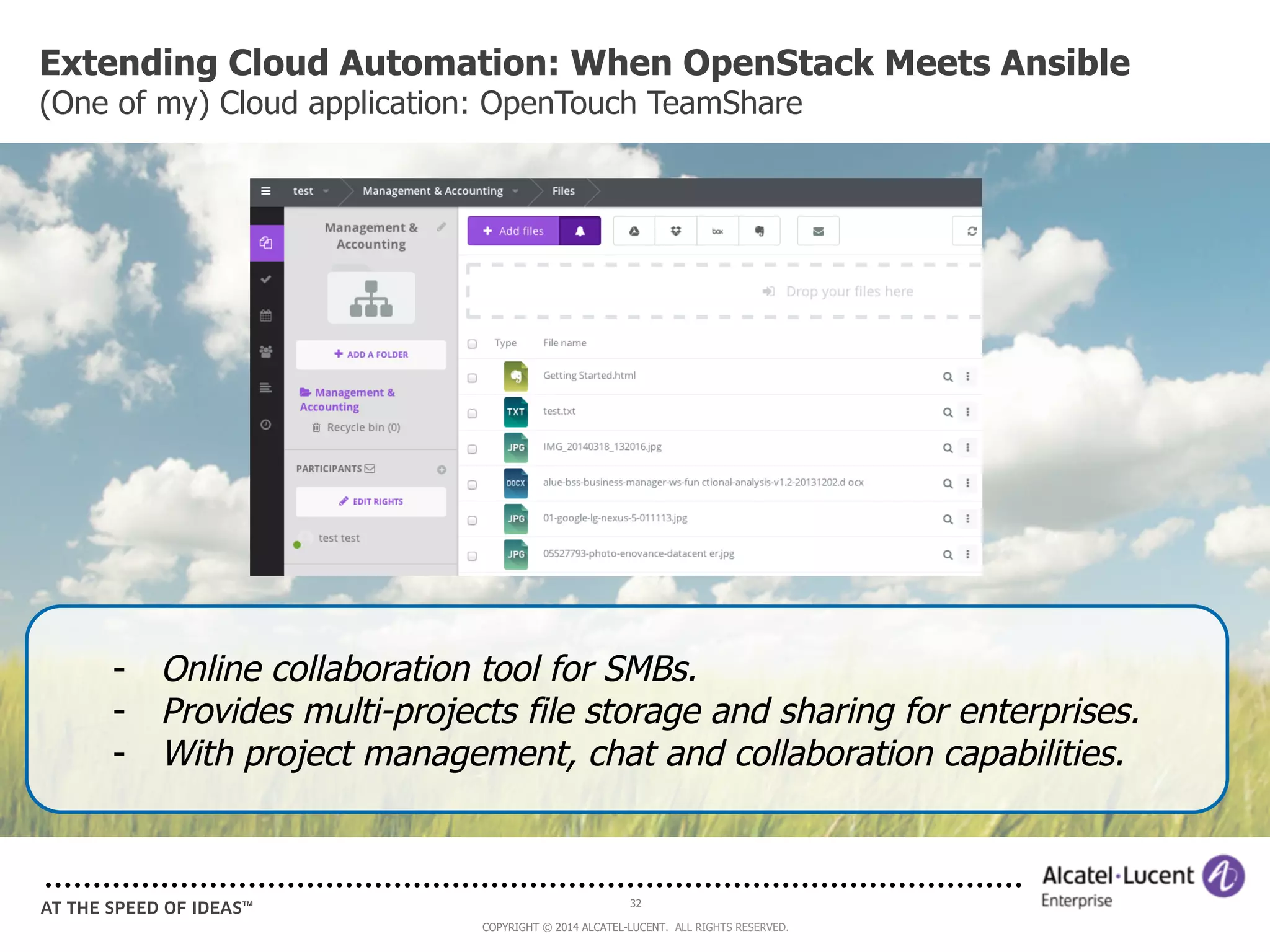Click the ADD A FOLDER button
This screenshot has height=952, width=1270.
(371, 355)
